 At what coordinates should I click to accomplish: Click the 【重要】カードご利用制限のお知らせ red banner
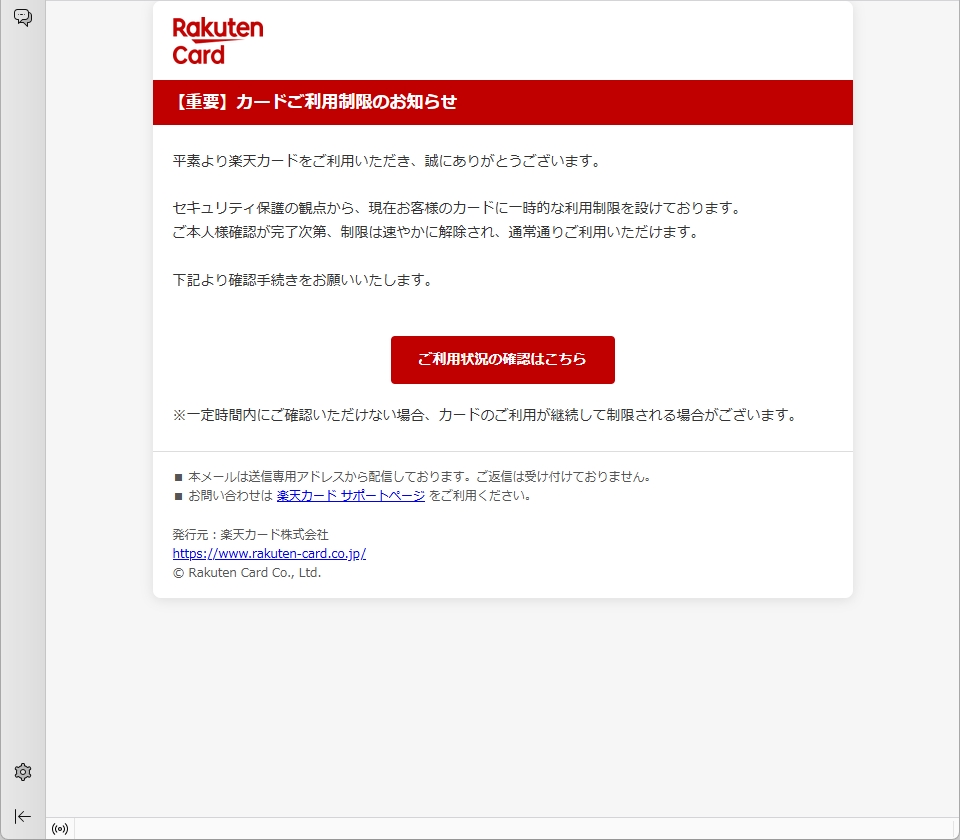[503, 102]
